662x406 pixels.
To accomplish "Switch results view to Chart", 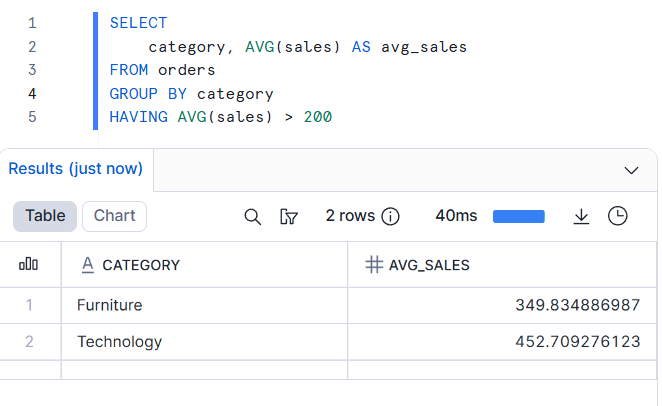I will [114, 216].
